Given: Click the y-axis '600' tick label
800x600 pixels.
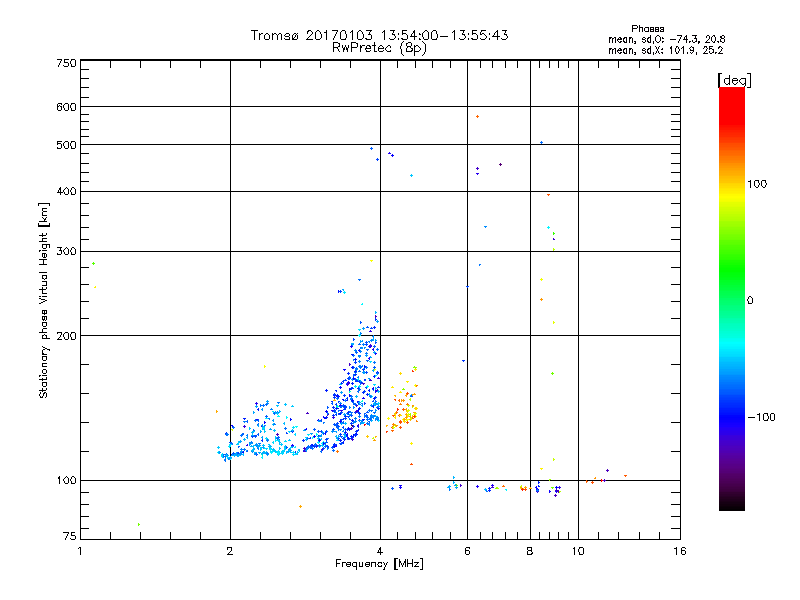Looking at the screenshot, I should tap(67, 107).
